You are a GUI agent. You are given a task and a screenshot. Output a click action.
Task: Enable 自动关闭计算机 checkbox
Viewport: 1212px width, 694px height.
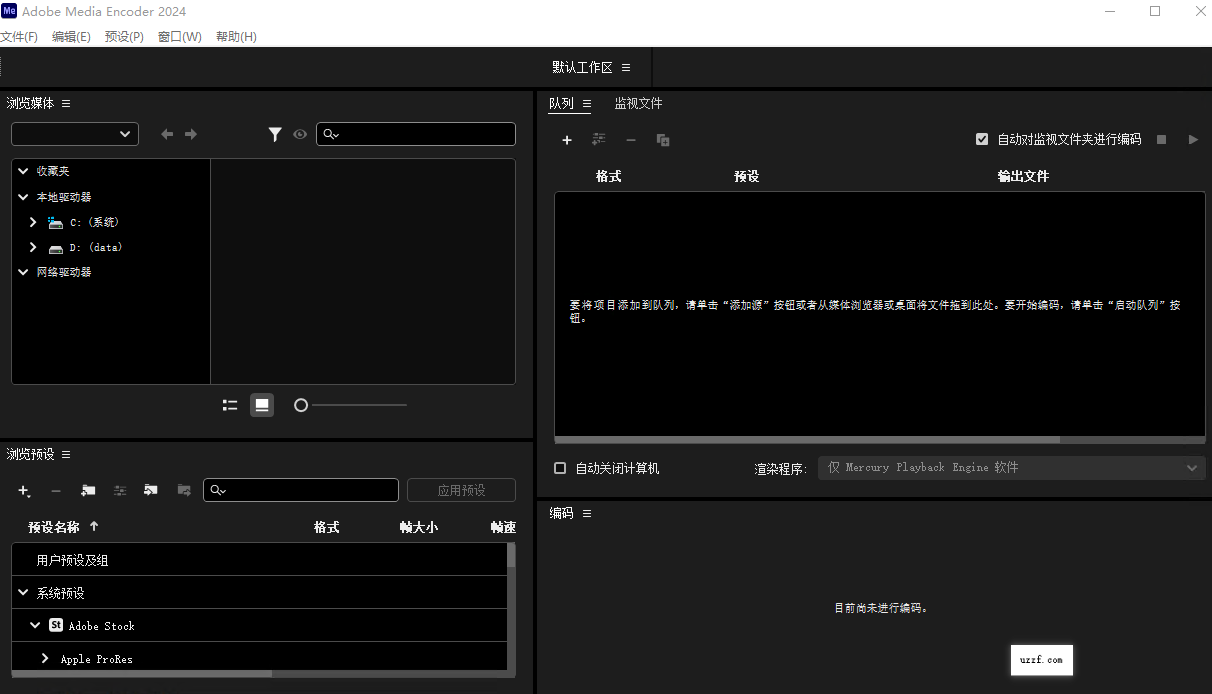click(561, 467)
